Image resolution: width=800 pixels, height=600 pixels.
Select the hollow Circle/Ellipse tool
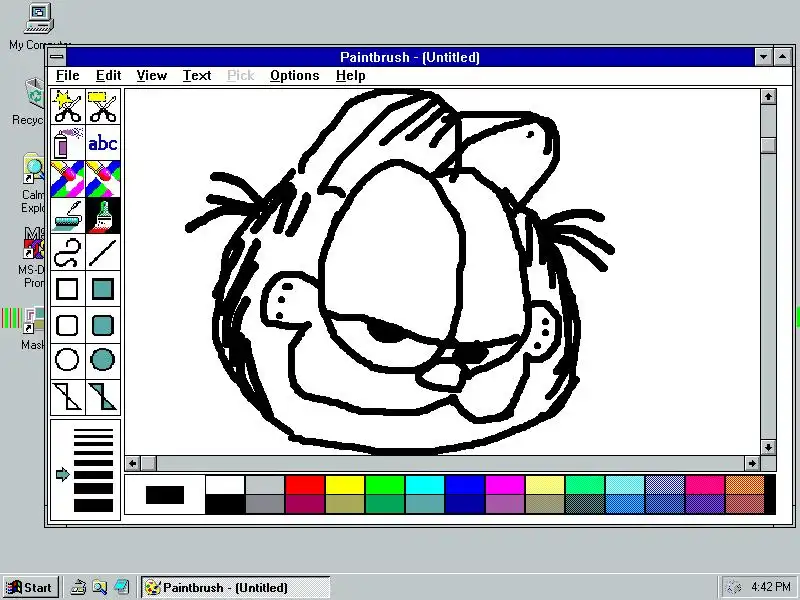pos(68,361)
